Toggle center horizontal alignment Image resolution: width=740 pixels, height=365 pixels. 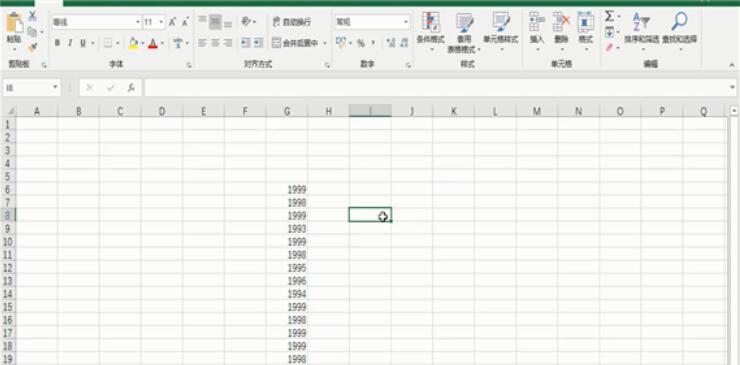215,43
